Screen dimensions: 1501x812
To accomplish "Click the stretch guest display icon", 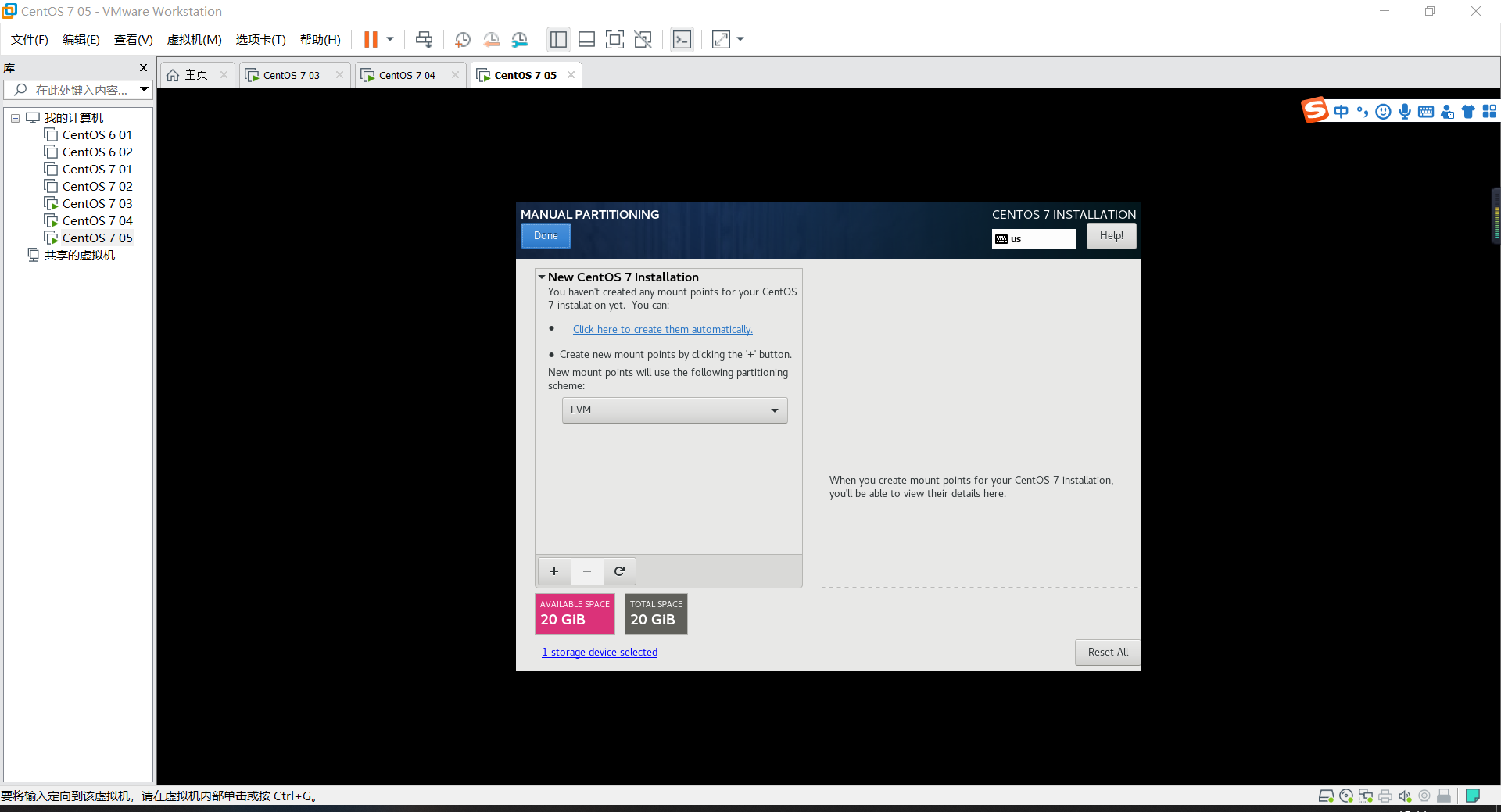I will coord(721,40).
